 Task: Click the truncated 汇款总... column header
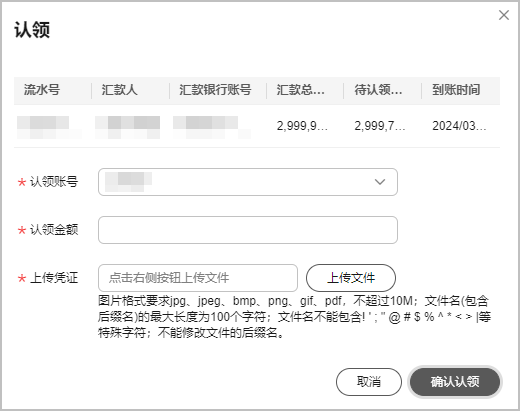click(x=300, y=90)
